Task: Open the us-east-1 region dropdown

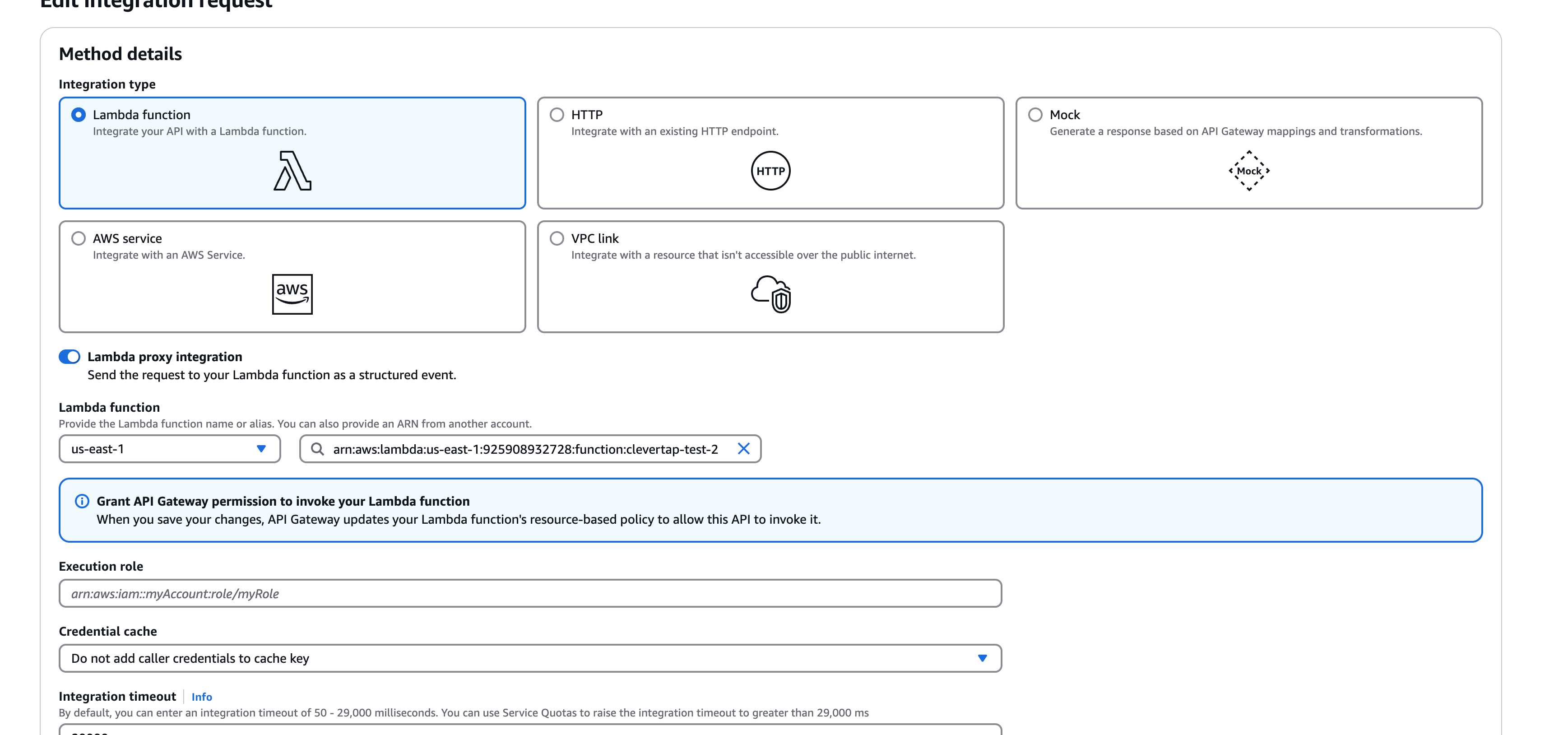Action: (x=169, y=449)
